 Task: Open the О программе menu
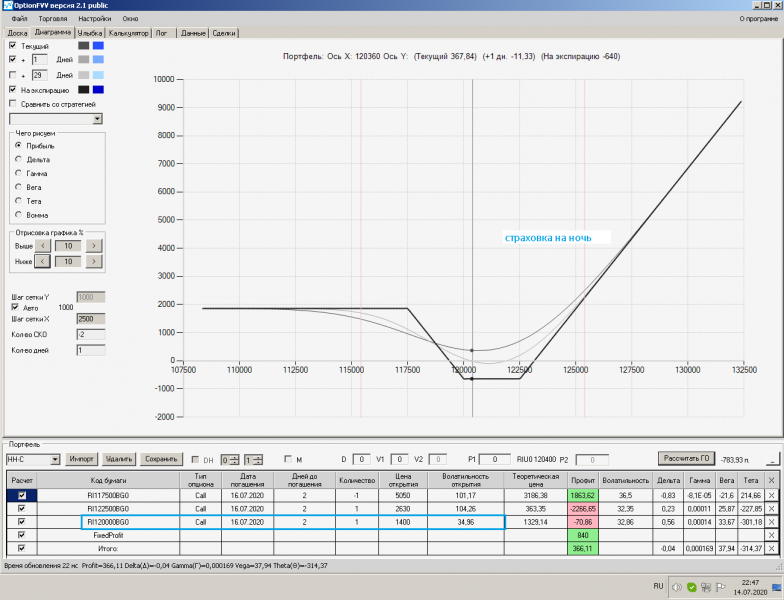pyautogui.click(x=758, y=18)
